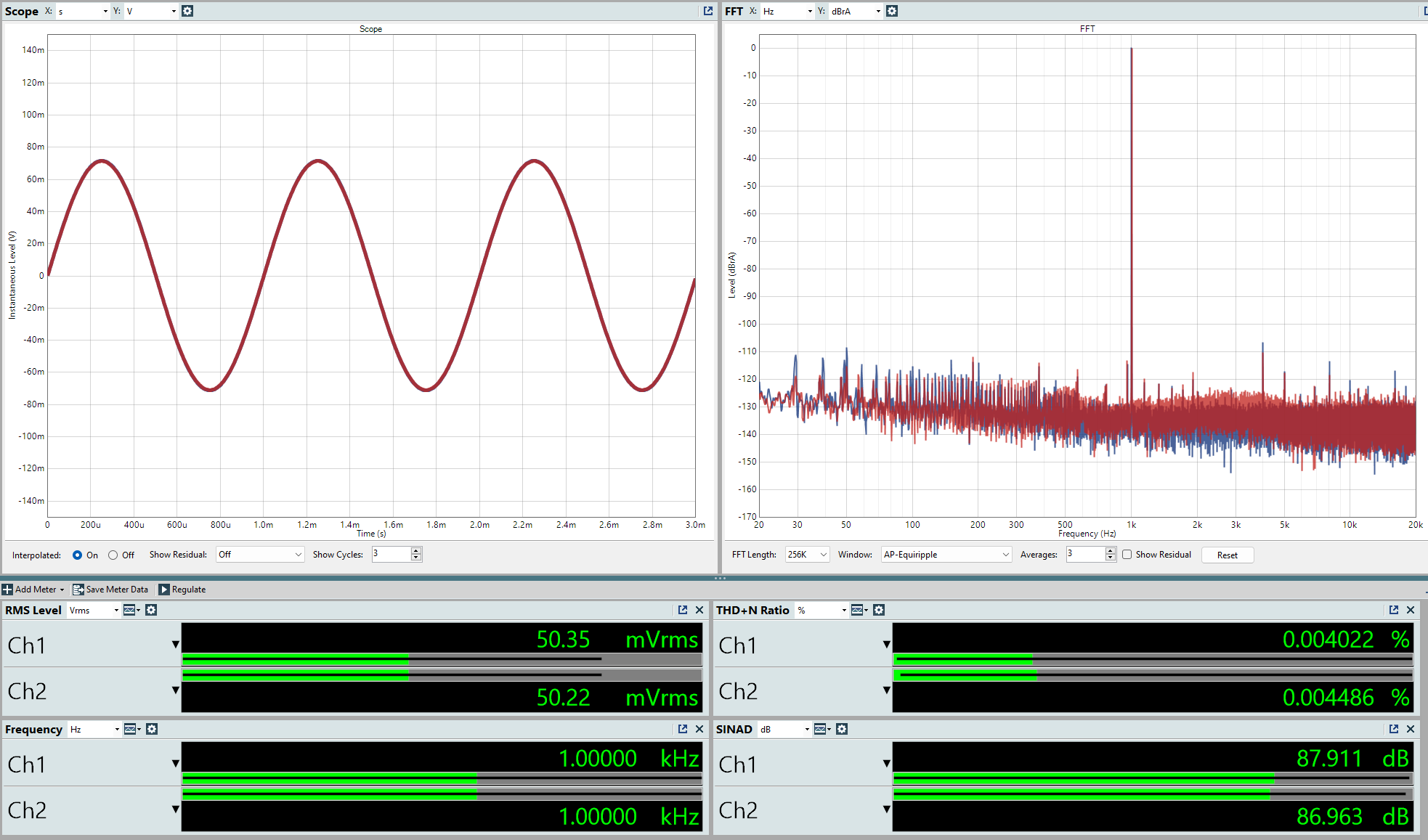
Task: Click the Save Meter Data icon
Action: point(78,590)
